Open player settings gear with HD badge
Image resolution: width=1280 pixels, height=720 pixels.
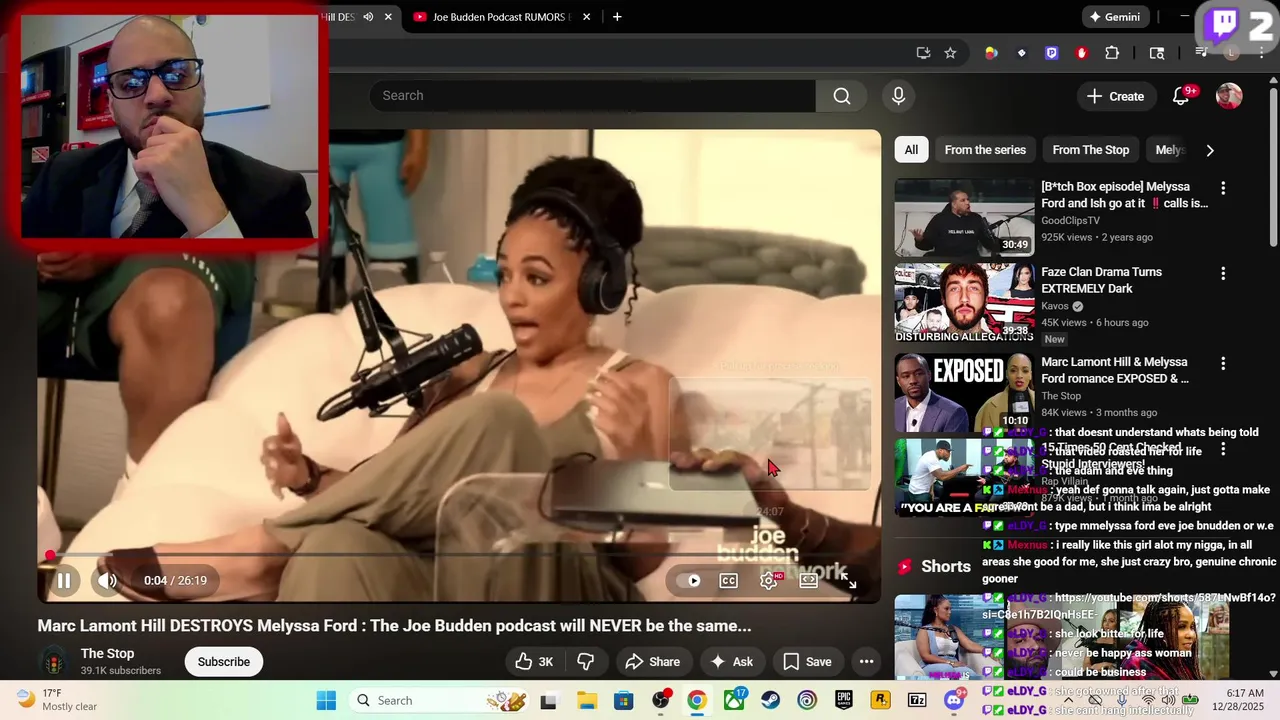(x=769, y=580)
